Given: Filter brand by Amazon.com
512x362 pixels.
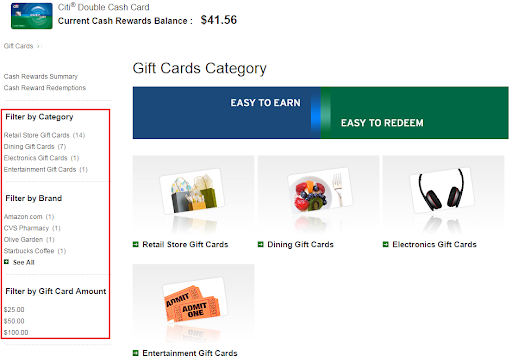Looking at the screenshot, I should [x=29, y=217].
